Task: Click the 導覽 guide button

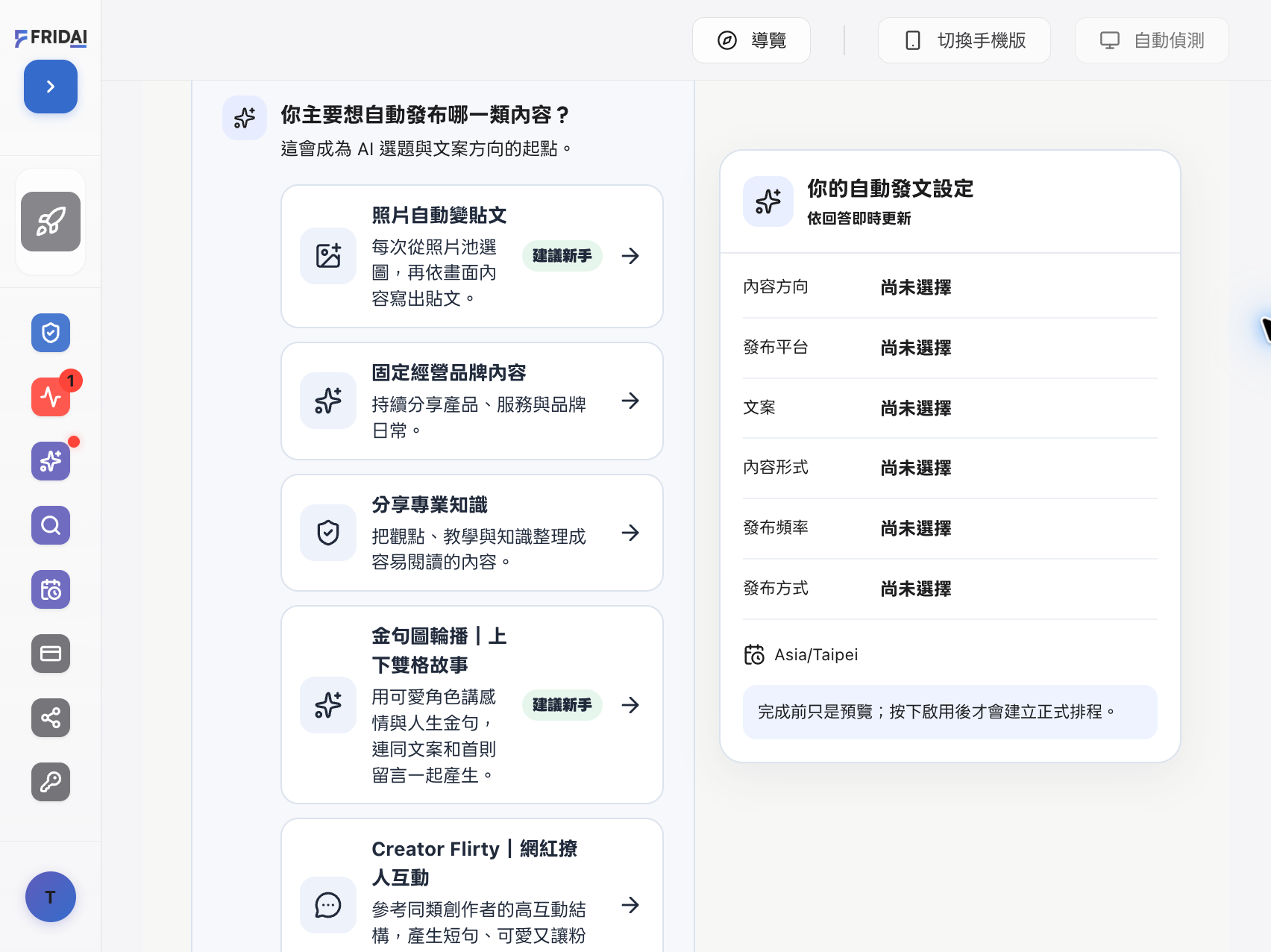Action: 751,40
